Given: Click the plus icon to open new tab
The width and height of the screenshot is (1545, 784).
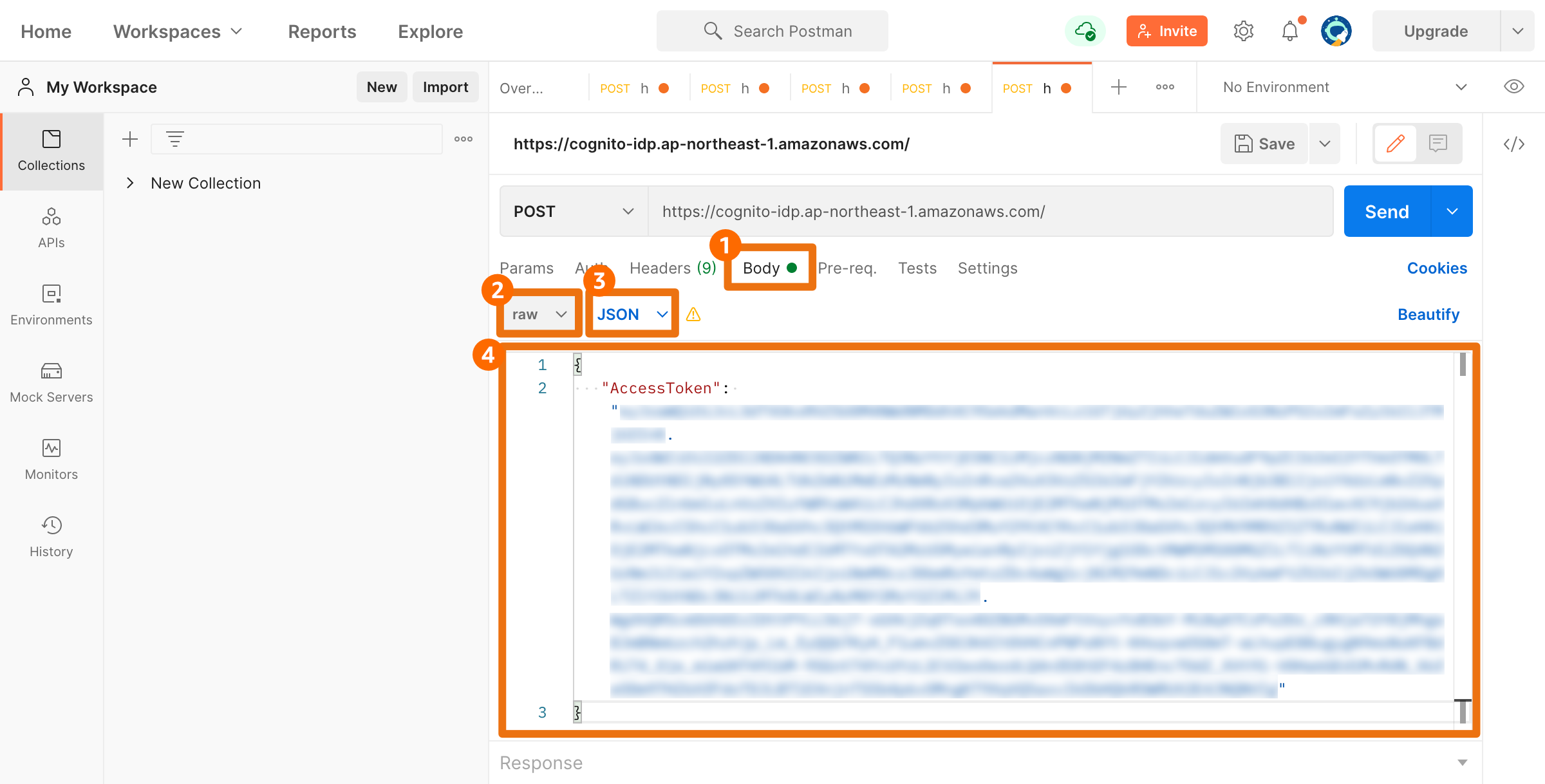Looking at the screenshot, I should [1119, 87].
